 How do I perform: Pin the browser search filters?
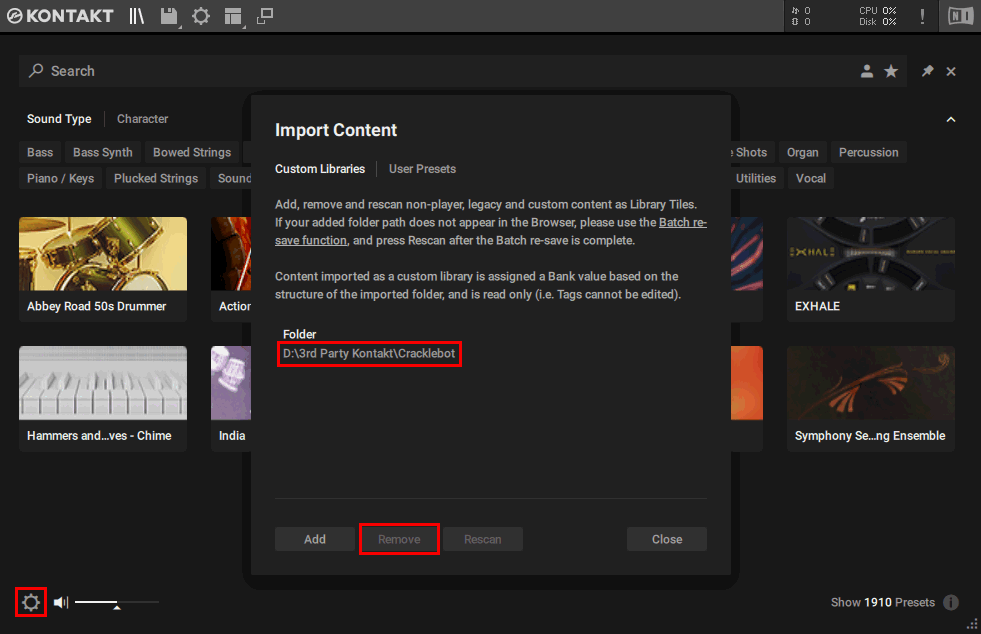pos(926,71)
